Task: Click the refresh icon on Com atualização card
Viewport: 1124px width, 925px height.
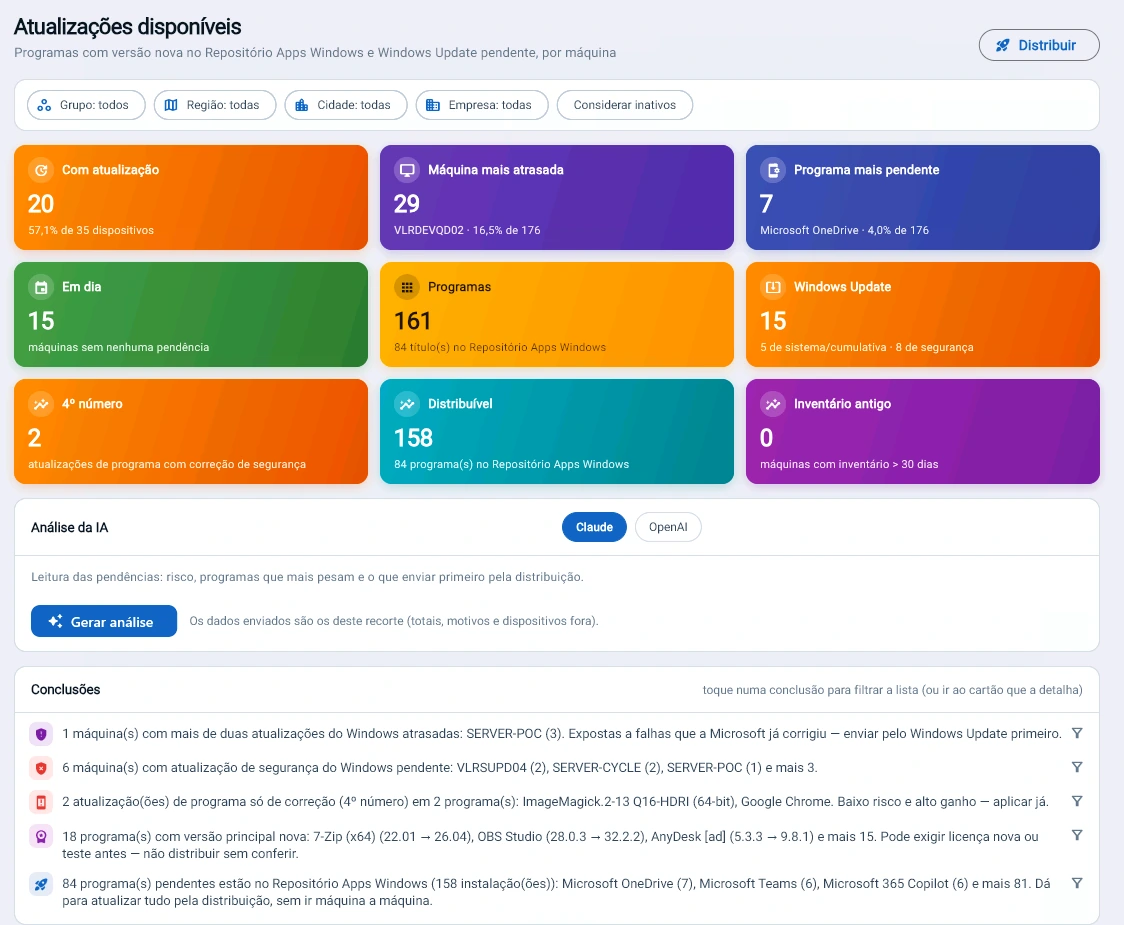Action: click(42, 170)
